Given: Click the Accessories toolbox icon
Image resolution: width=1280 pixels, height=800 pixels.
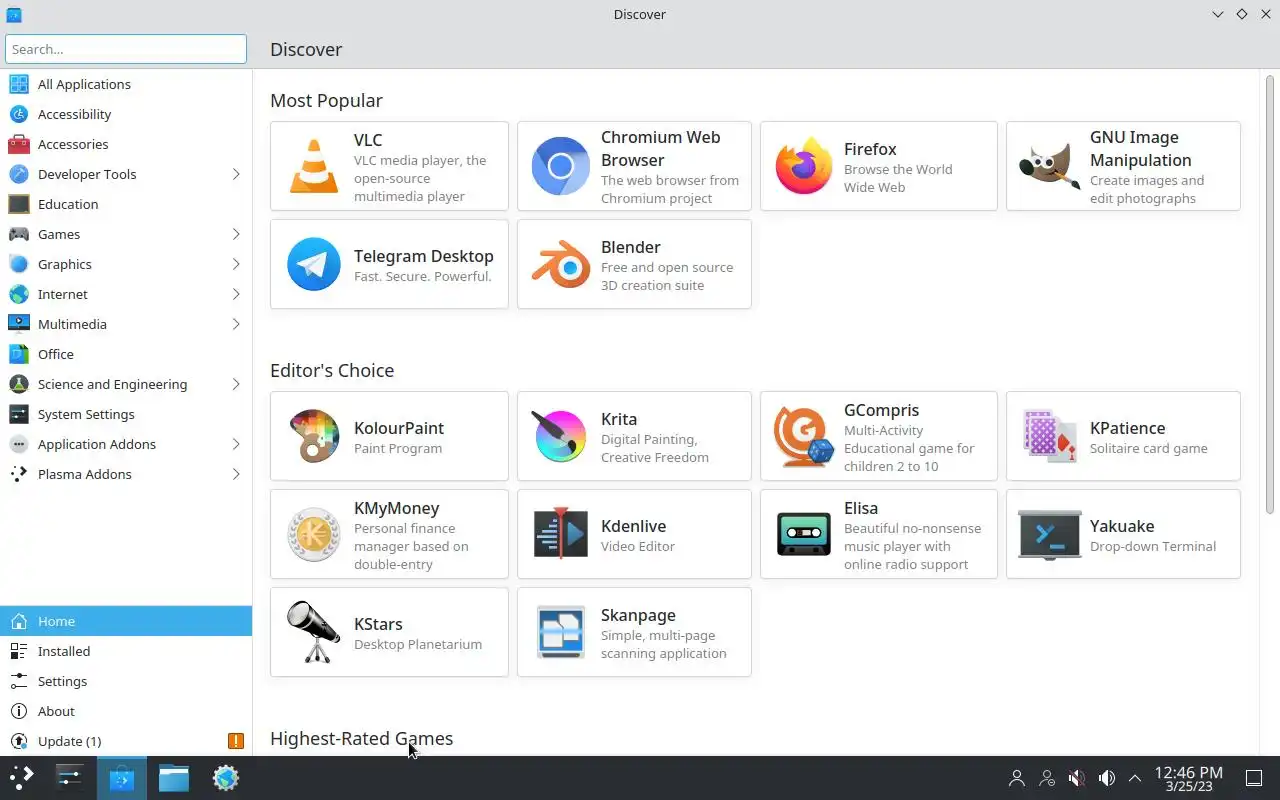Looking at the screenshot, I should pos(19,144).
